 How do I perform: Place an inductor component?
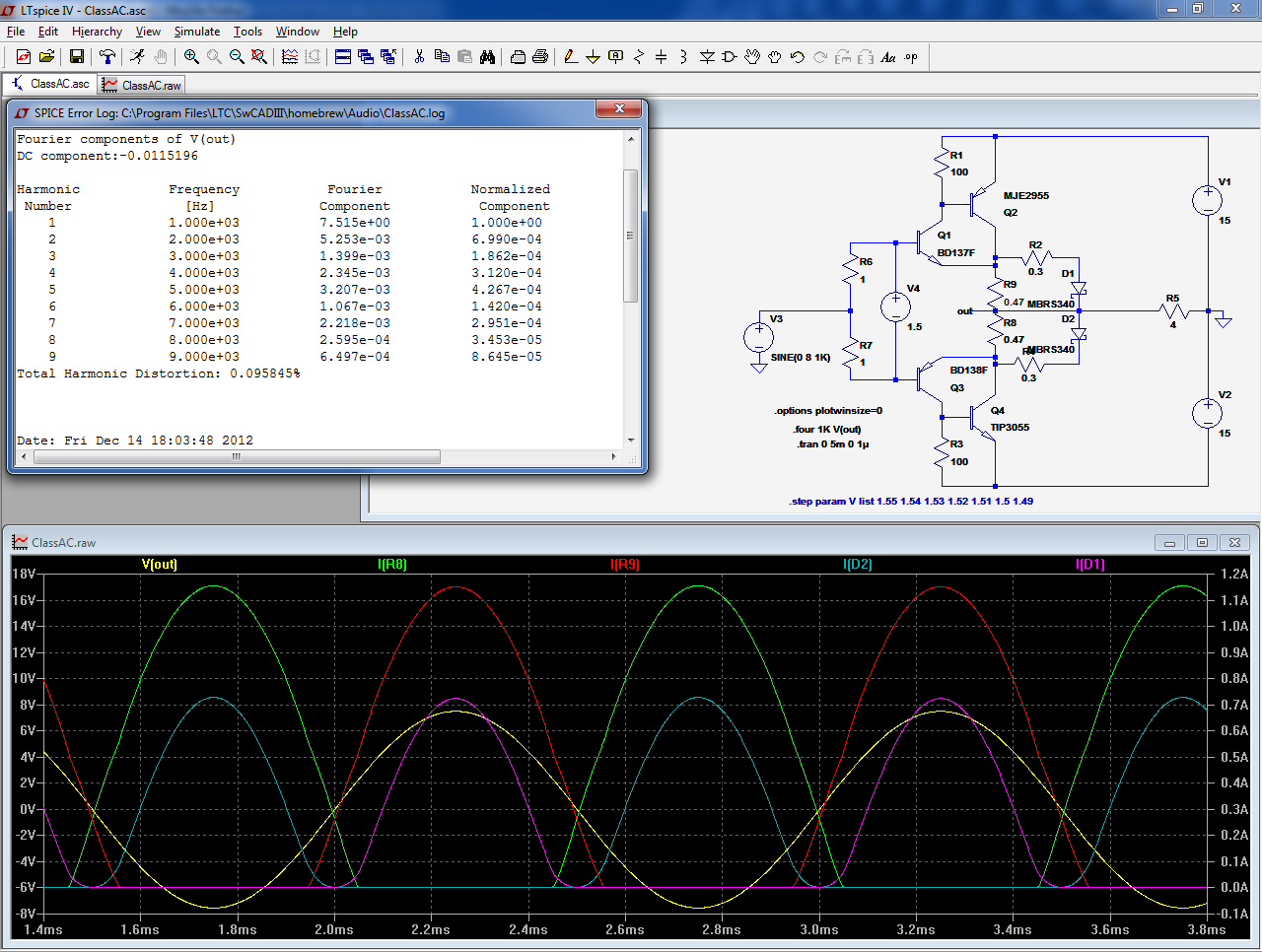pos(684,57)
